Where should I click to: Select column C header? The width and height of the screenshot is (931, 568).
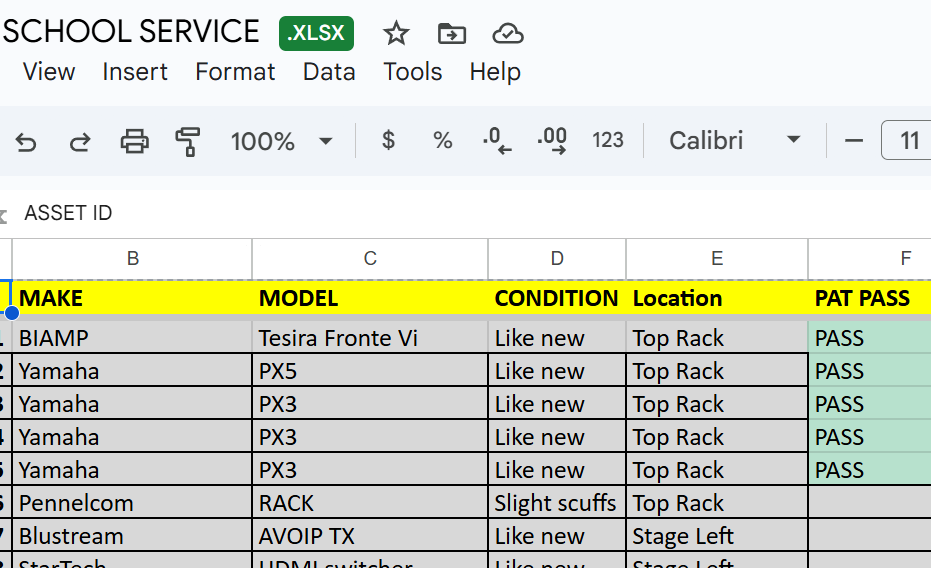point(370,259)
